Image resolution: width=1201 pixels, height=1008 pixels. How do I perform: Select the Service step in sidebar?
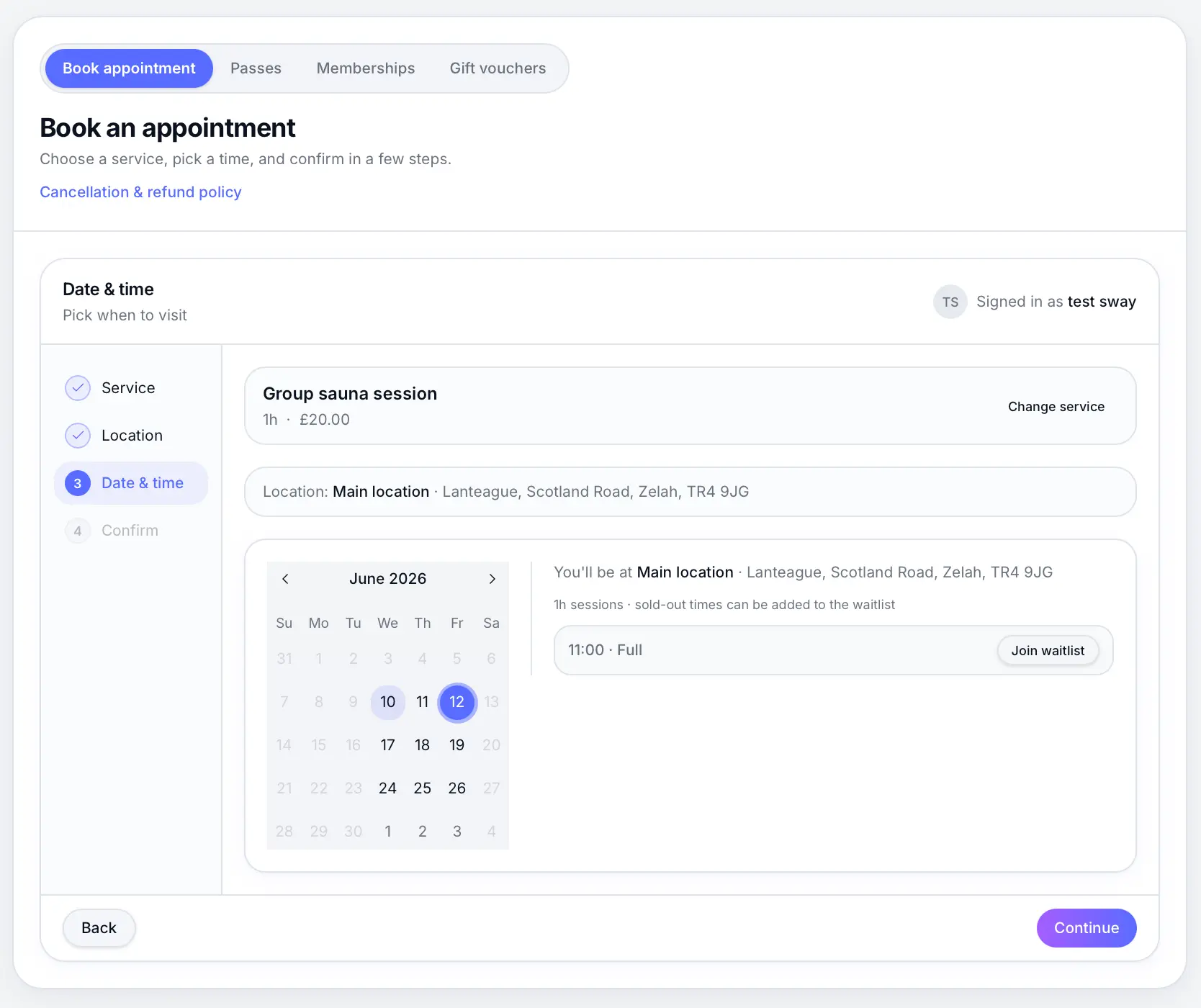(131, 388)
